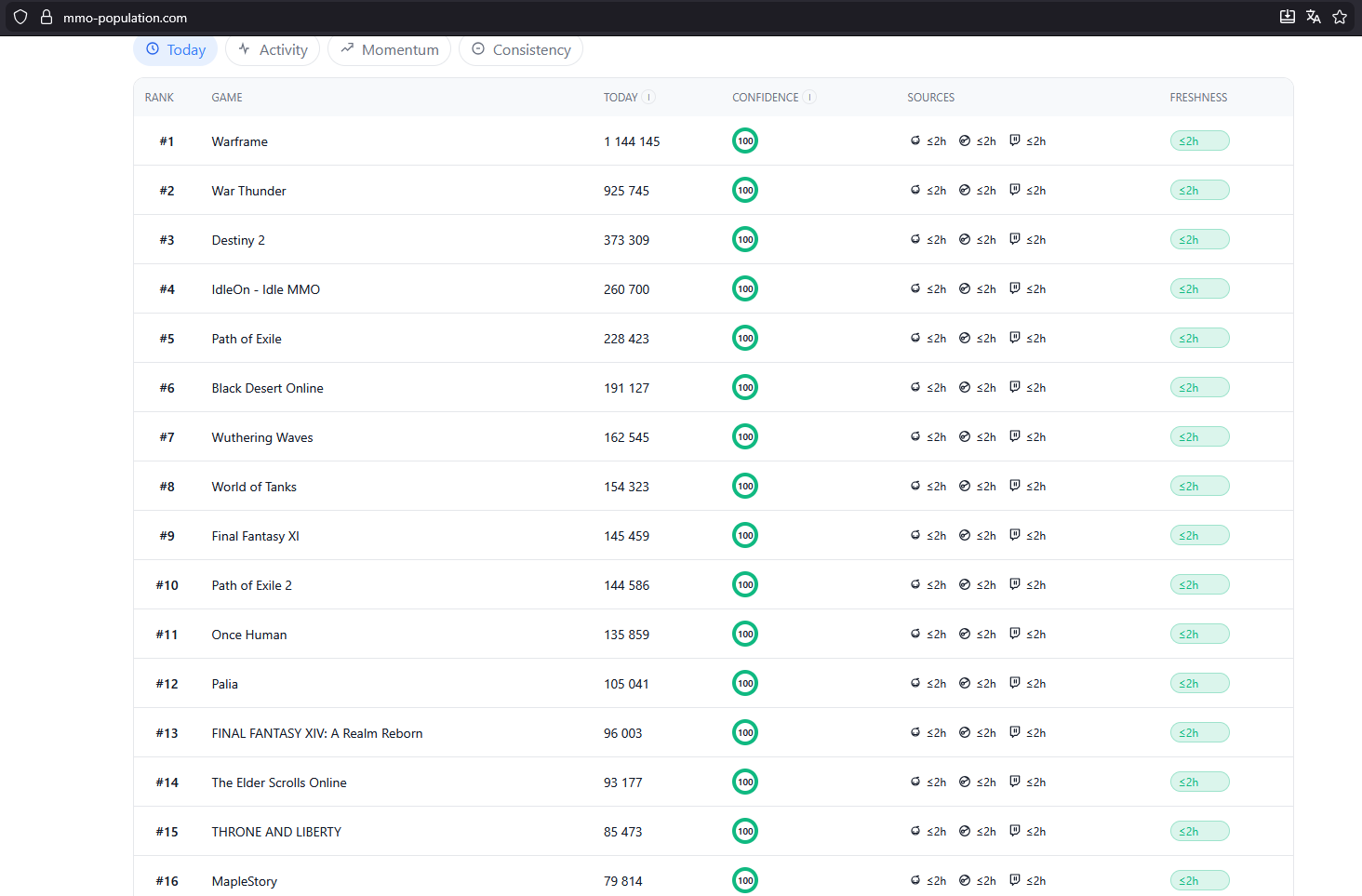Click the Steam source icon for THRONE AND LIBERTY
The height and width of the screenshot is (896, 1362).
[965, 831]
